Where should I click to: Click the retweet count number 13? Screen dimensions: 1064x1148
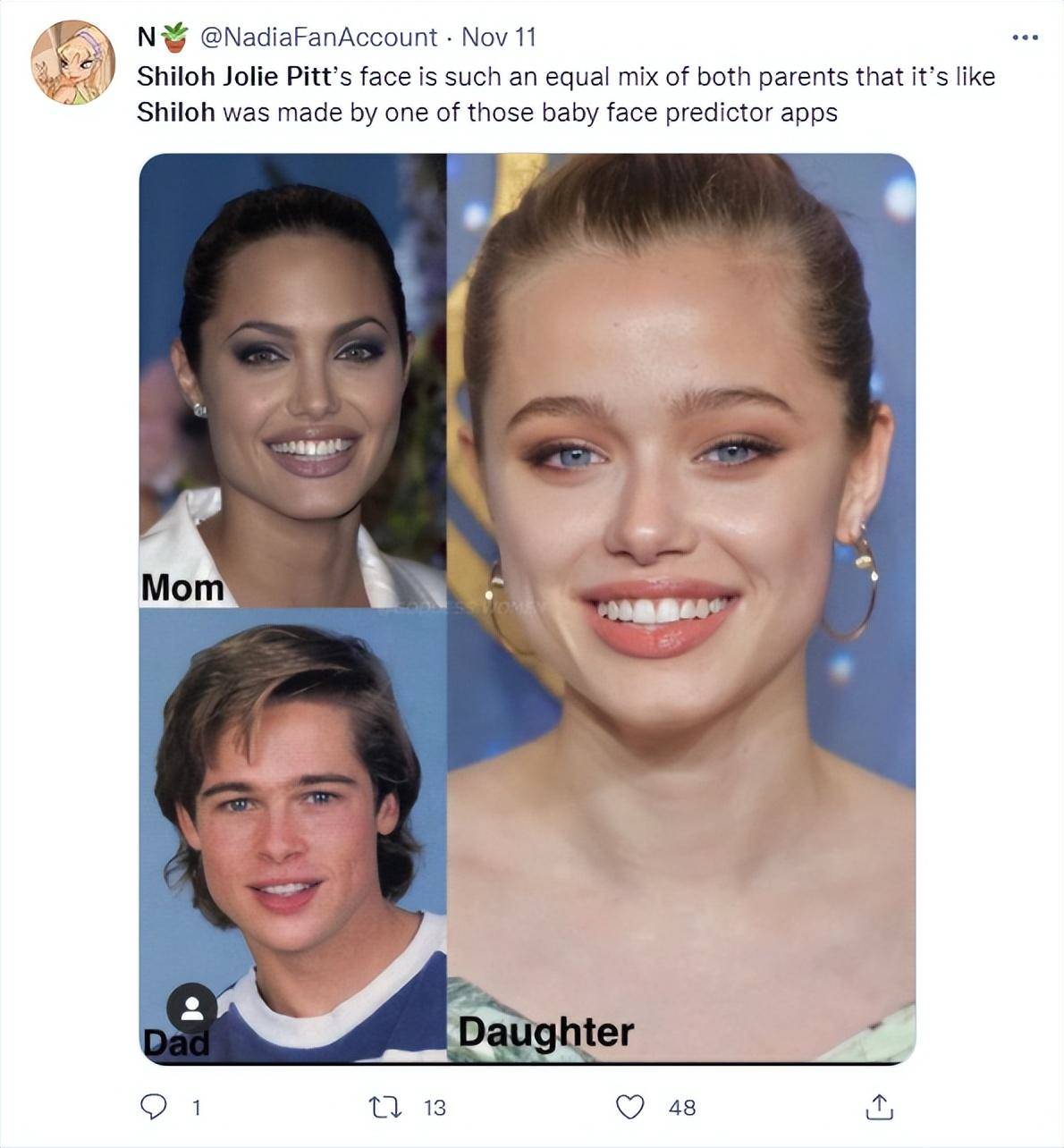click(x=435, y=1108)
